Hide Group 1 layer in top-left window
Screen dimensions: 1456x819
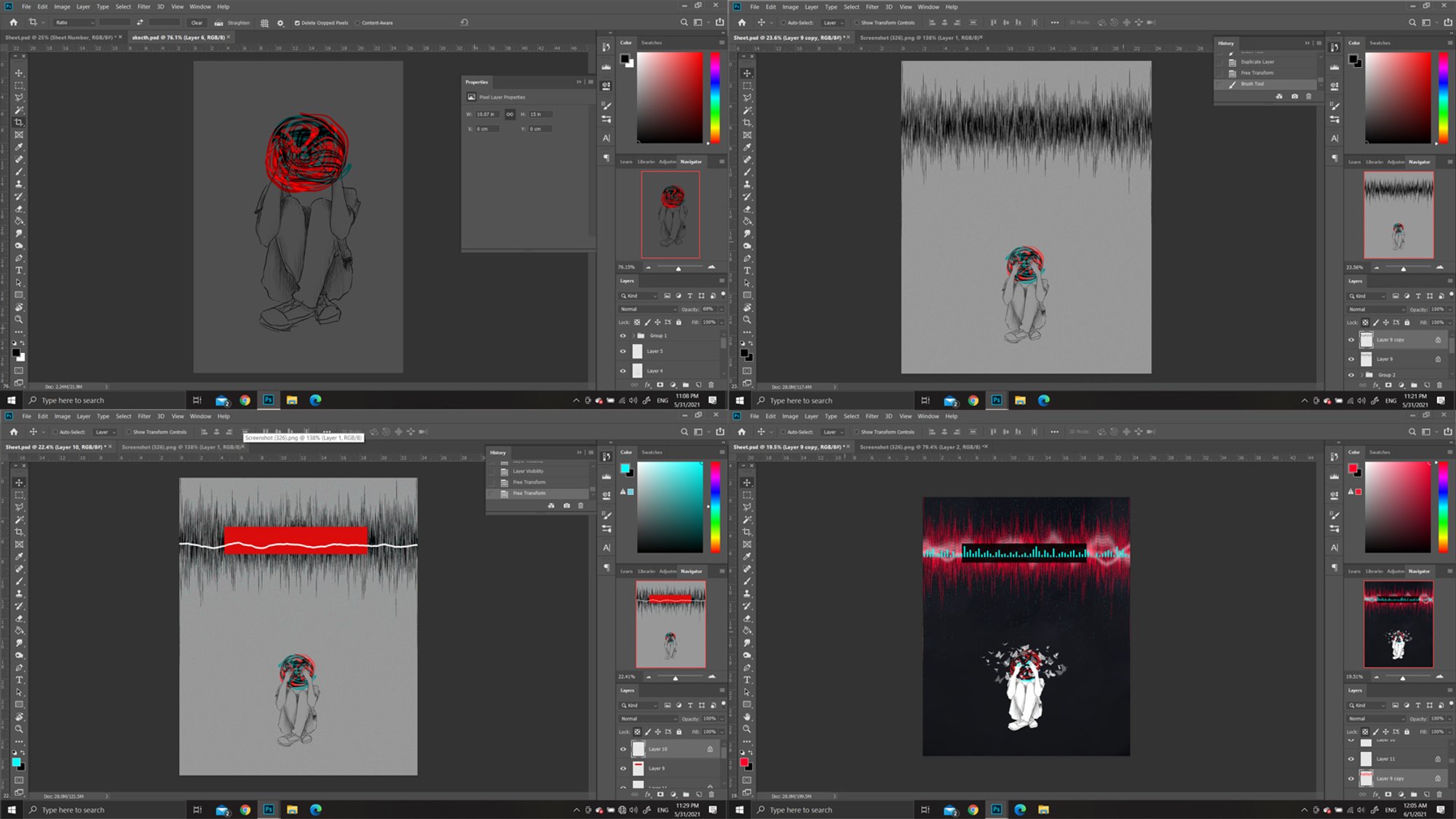click(622, 336)
